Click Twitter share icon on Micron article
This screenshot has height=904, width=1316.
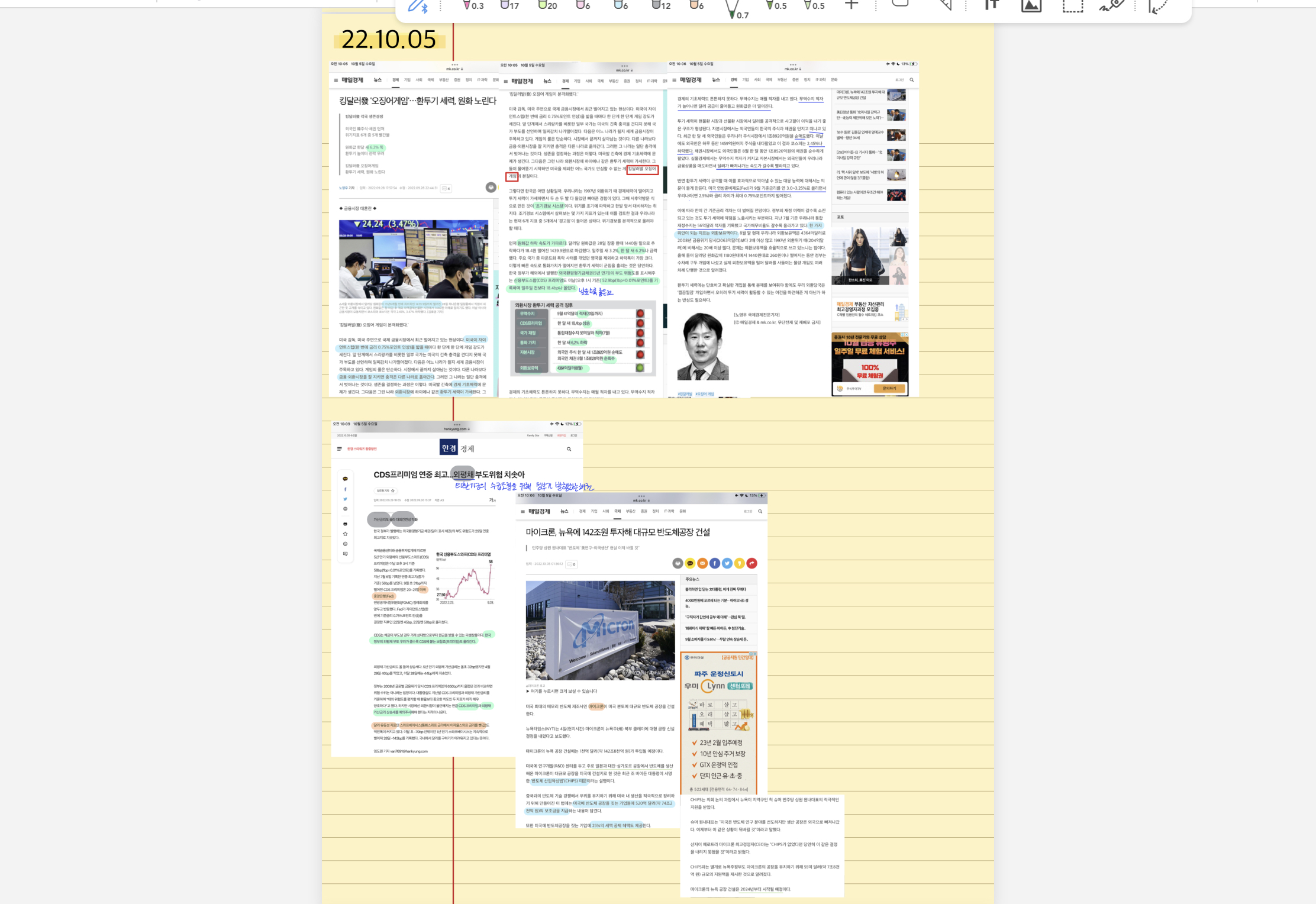tap(727, 563)
